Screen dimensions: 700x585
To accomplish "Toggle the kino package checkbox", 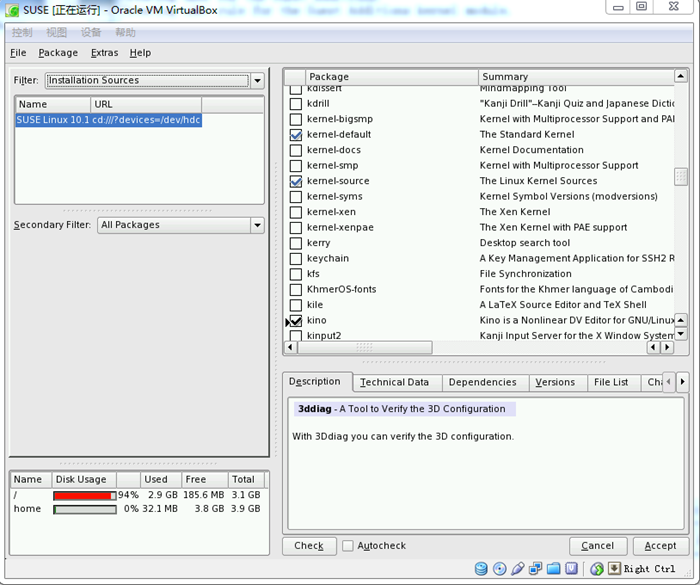I will click(296, 321).
